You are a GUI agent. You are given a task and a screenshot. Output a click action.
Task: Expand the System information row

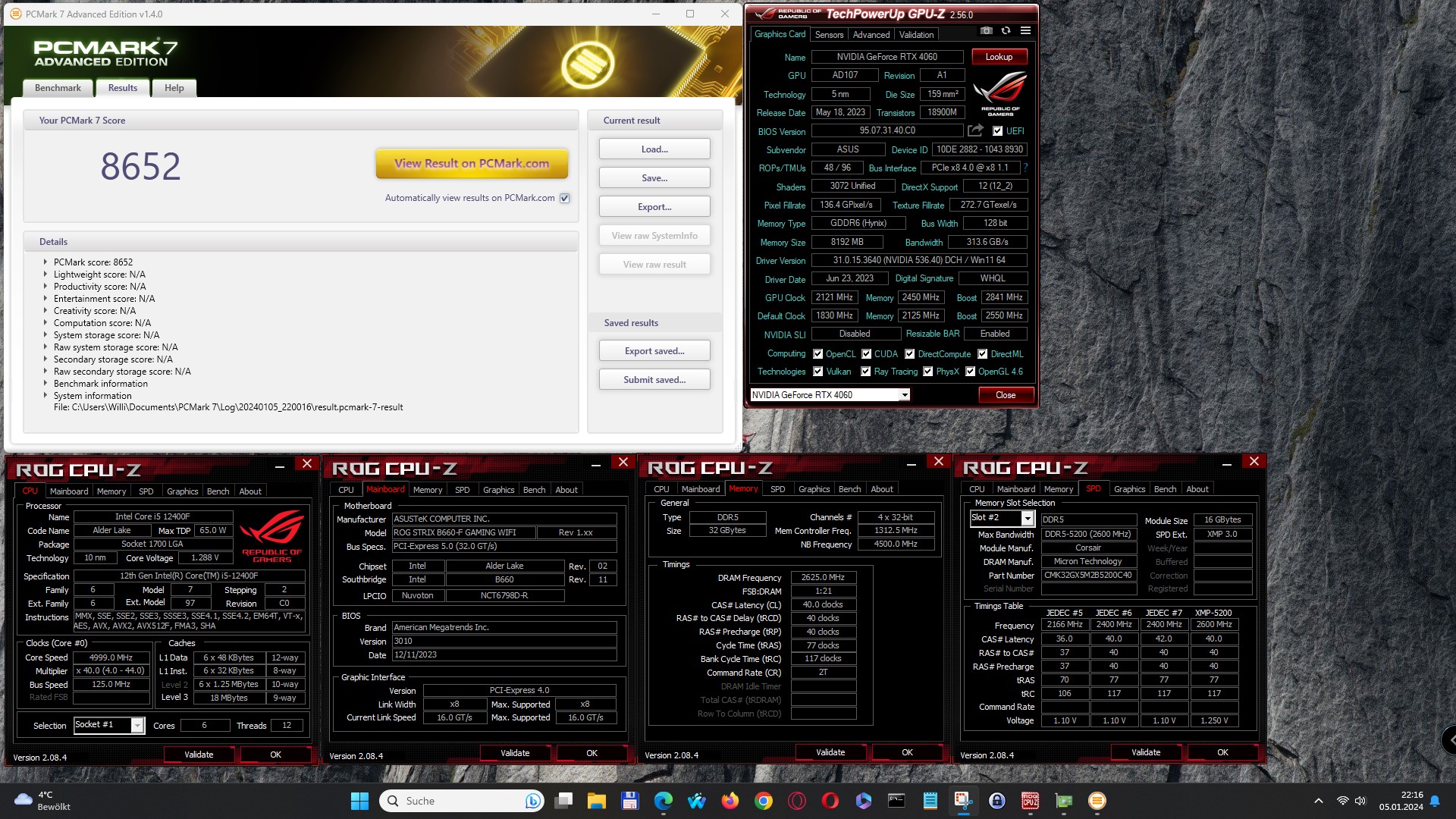pyautogui.click(x=45, y=395)
